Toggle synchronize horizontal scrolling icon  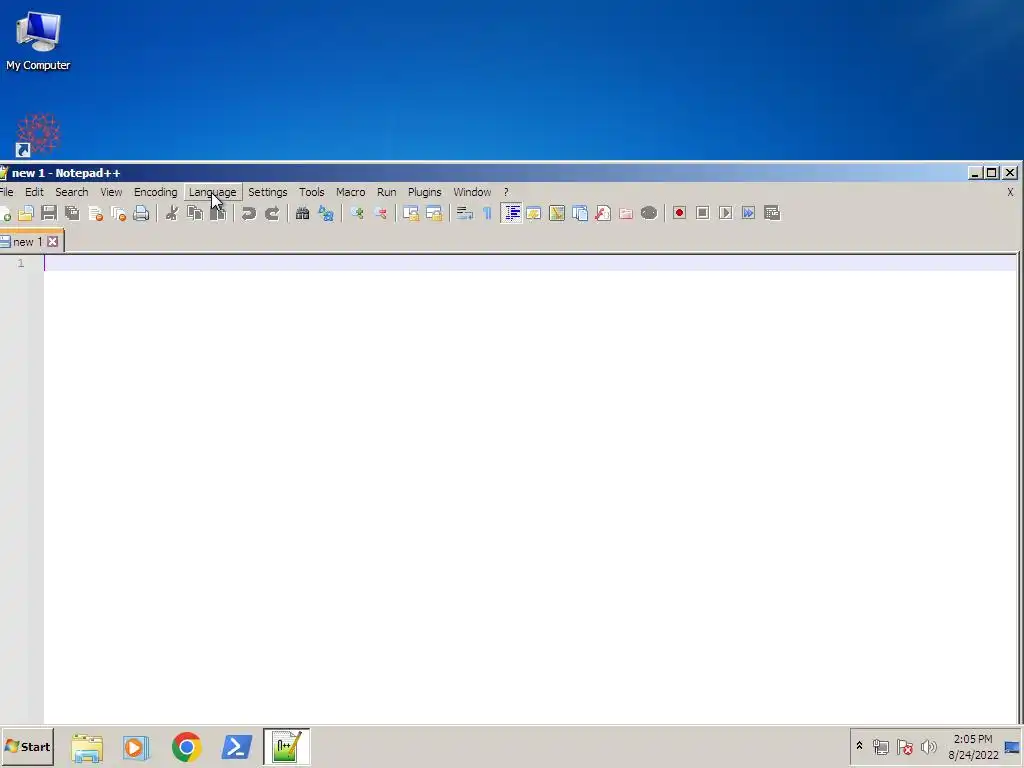click(434, 214)
